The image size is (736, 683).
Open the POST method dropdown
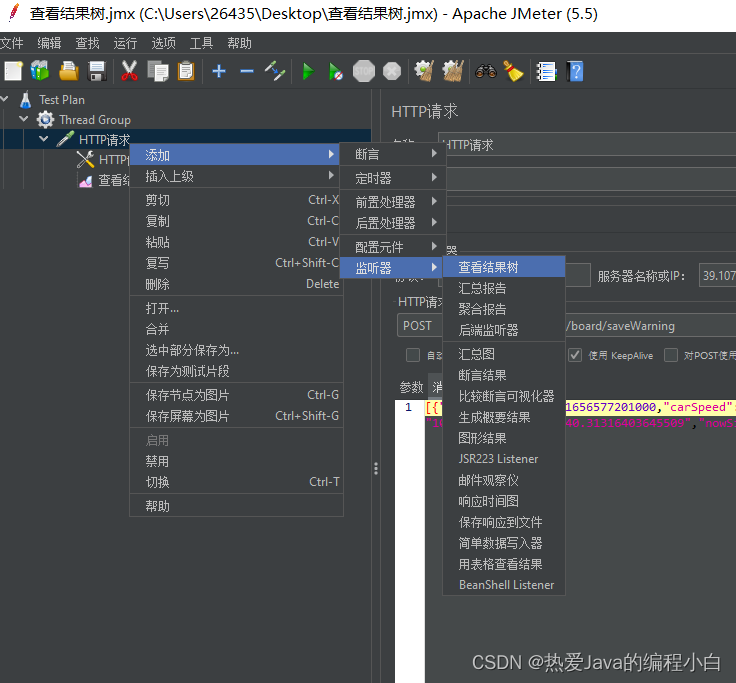tap(418, 325)
